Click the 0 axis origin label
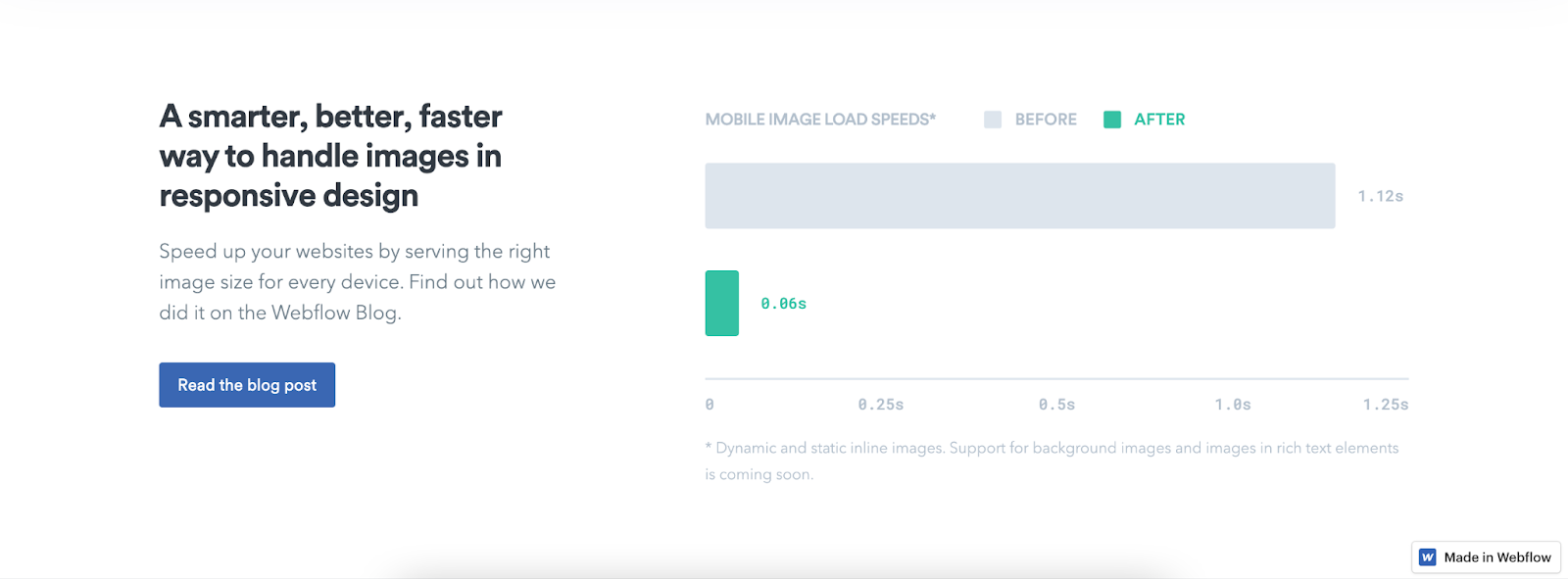Viewport: 1568px width, 579px height. (x=710, y=405)
